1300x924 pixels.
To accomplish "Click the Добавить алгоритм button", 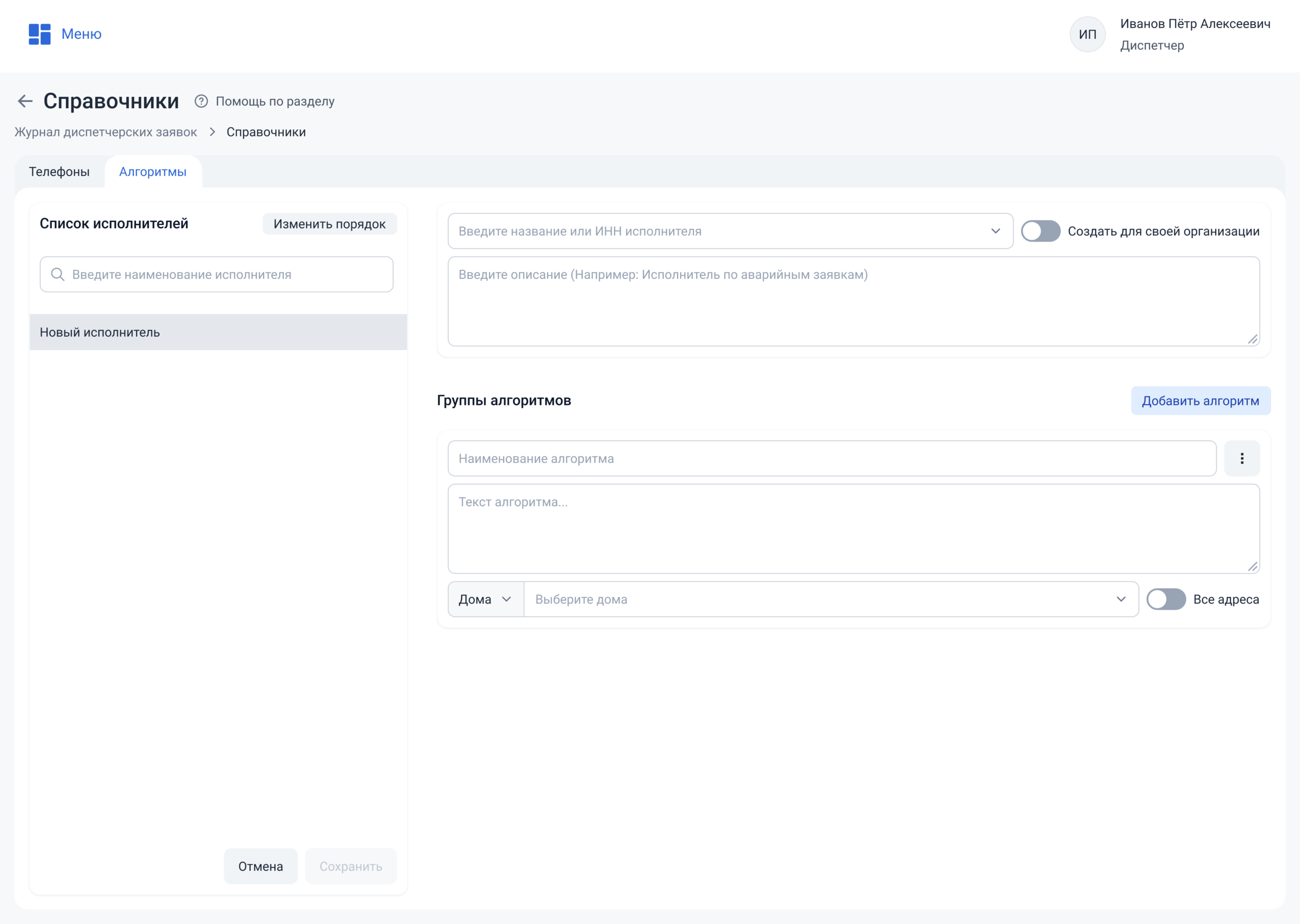I will [x=1200, y=401].
